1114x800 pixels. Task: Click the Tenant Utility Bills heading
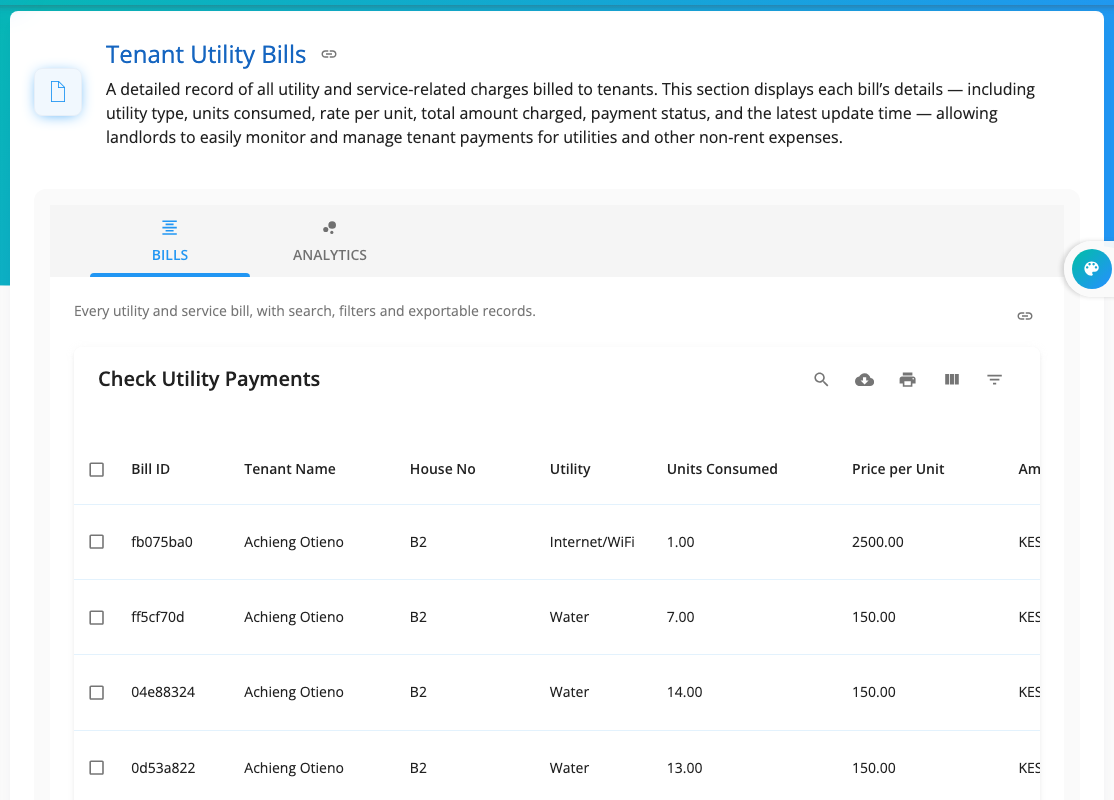206,55
